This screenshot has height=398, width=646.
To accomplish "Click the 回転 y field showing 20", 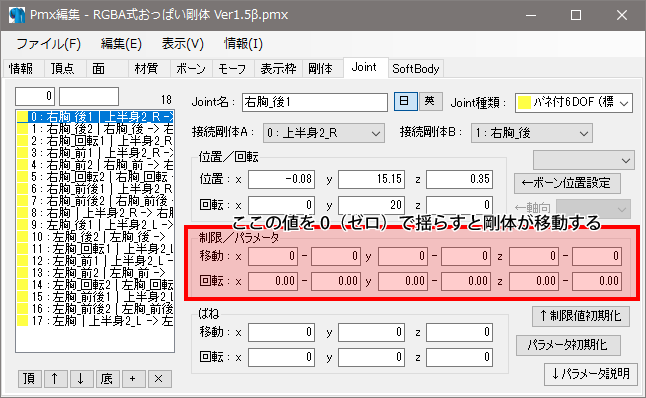I will coord(371,205).
